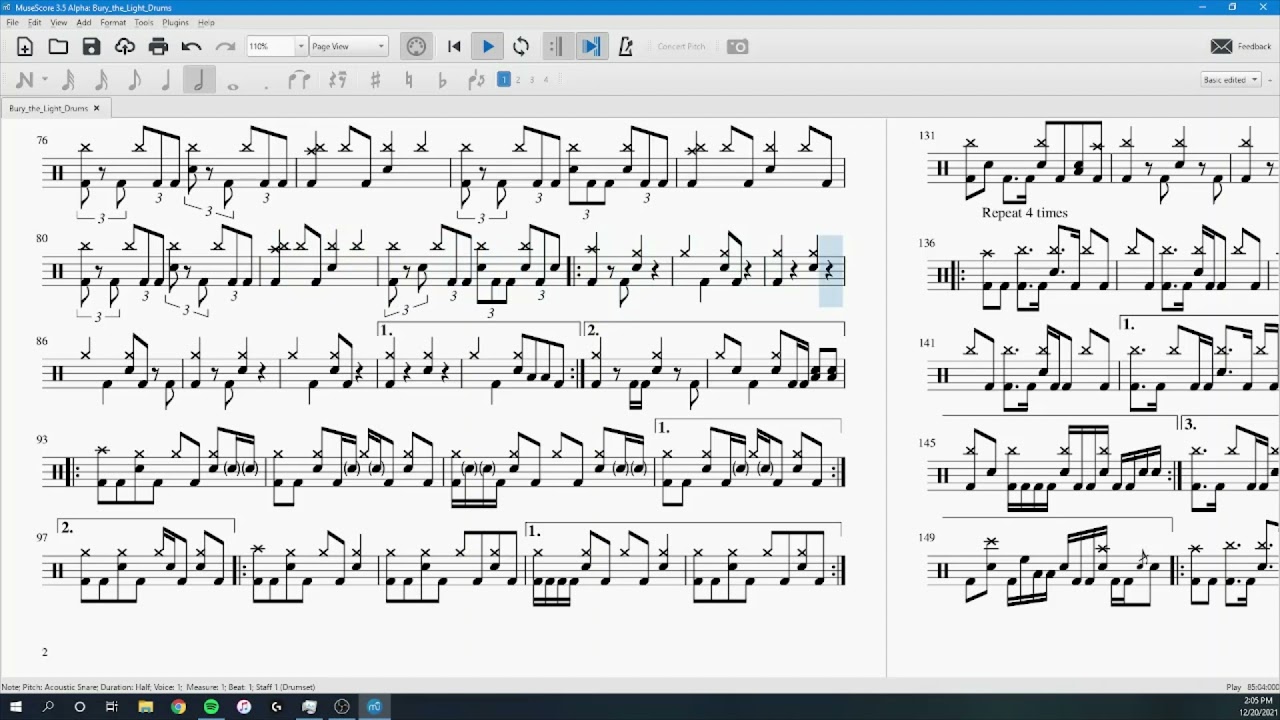Toggle the metronome

[x=626, y=46]
